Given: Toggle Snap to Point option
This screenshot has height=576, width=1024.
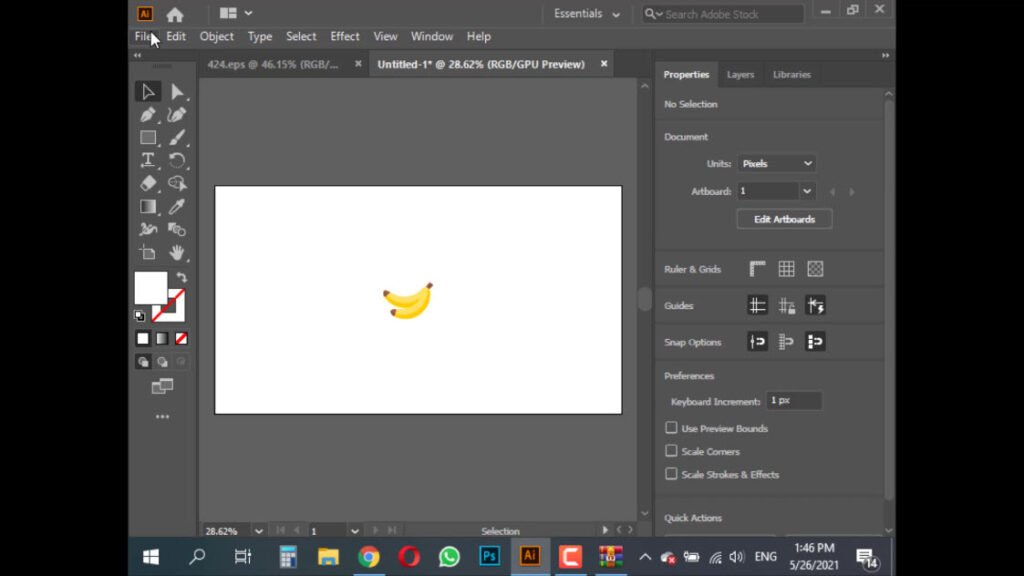Looking at the screenshot, I should point(758,342).
